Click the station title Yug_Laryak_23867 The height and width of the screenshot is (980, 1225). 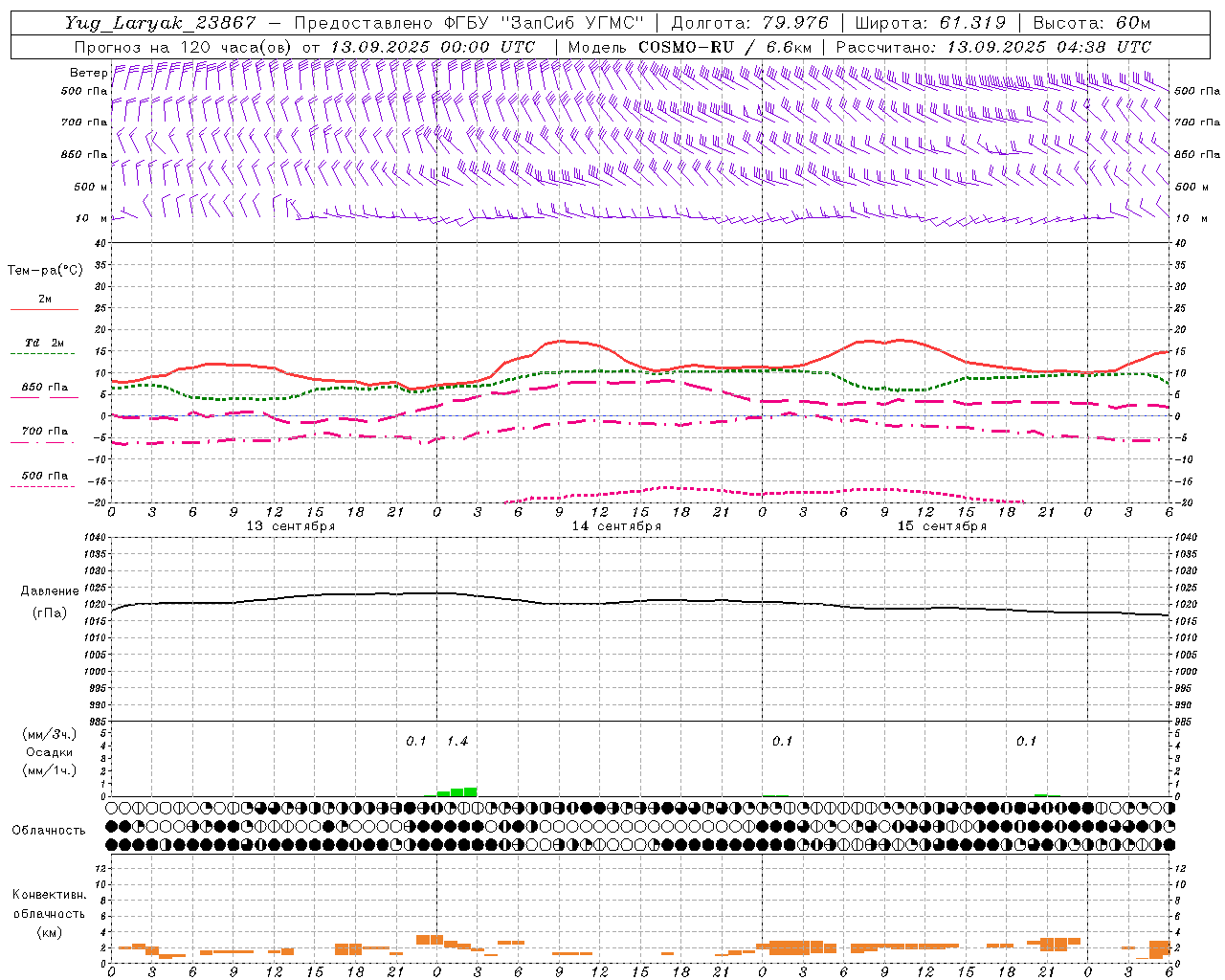161,23
